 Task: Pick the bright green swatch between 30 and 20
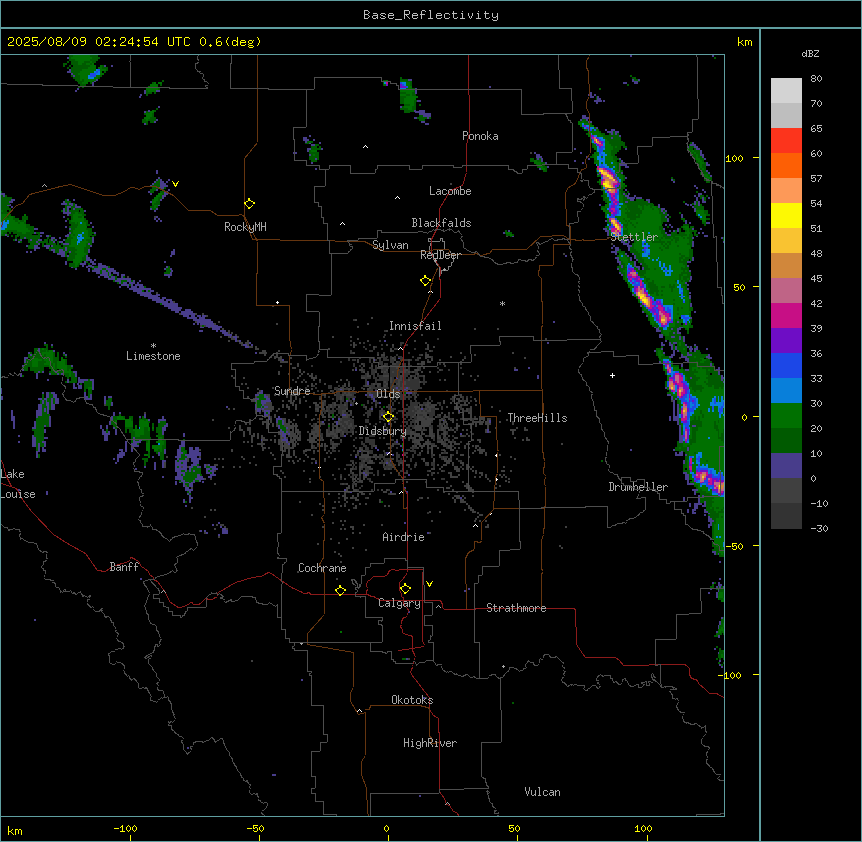coord(786,416)
